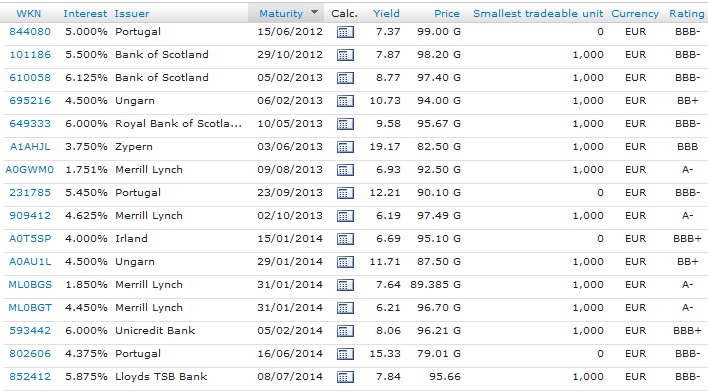
Task: Open calculator icon in row ML0BGS
Action: 345,285
